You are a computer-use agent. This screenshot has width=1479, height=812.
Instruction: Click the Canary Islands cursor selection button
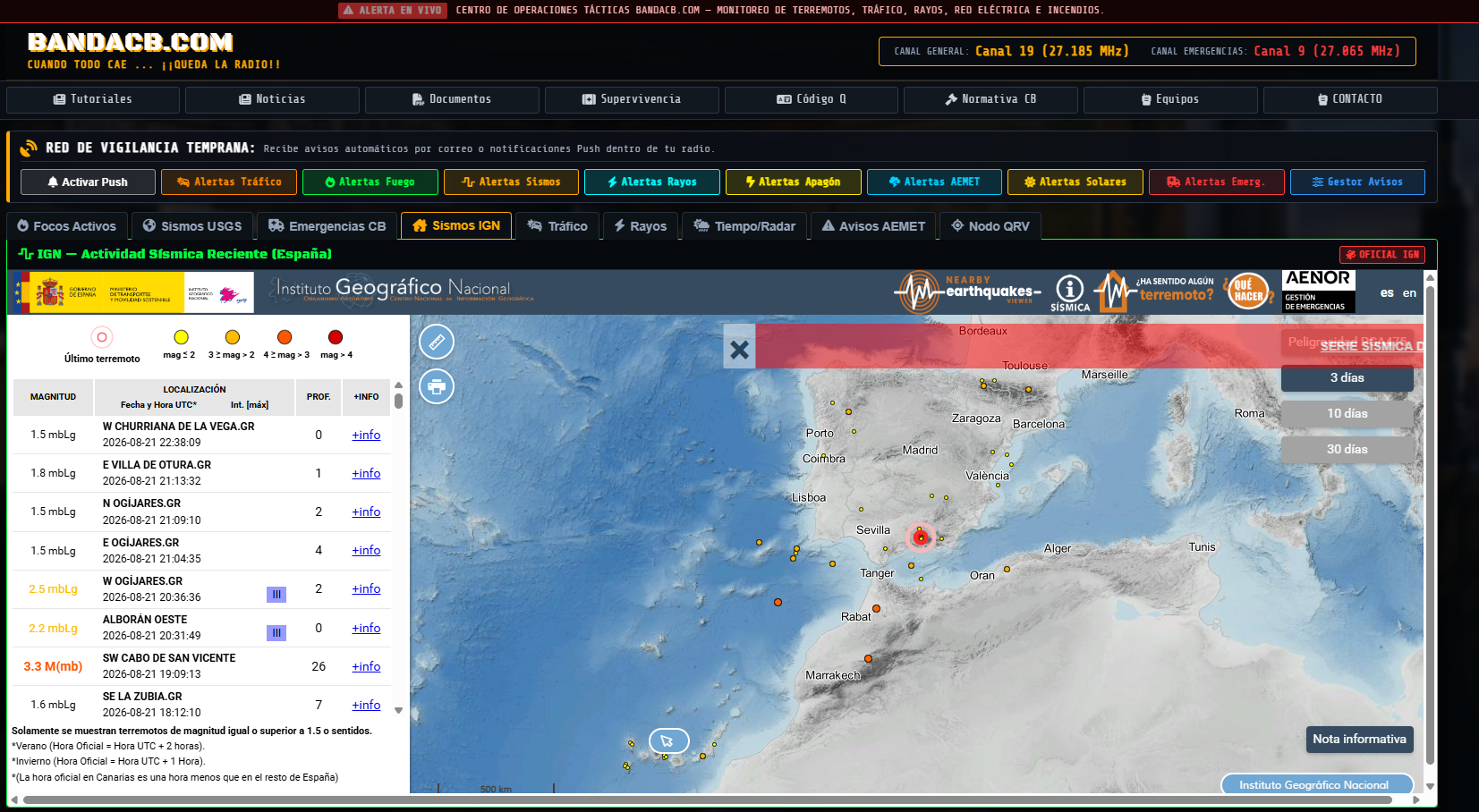[669, 740]
